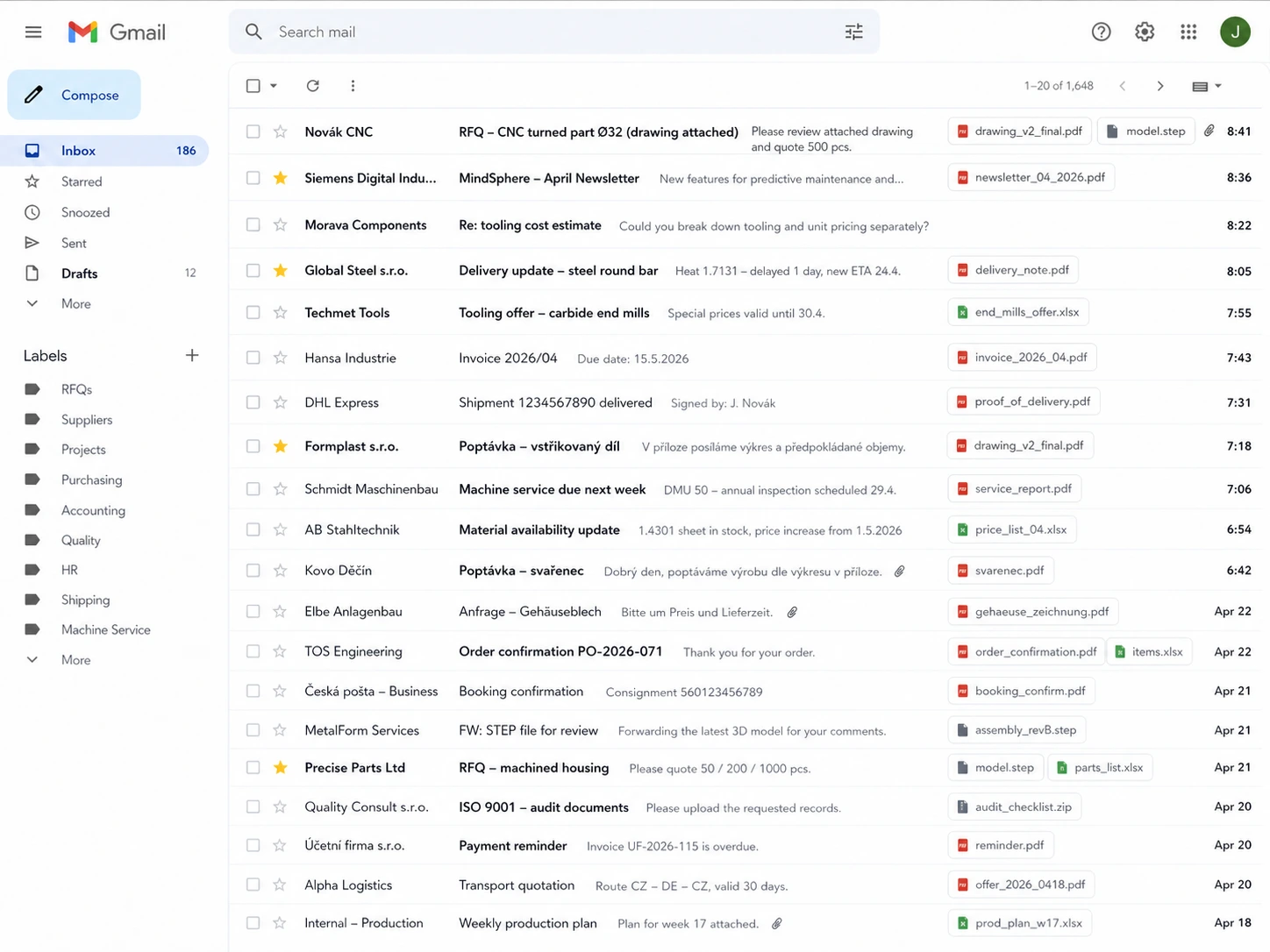Star the Morava Components email
Image resolution: width=1270 pixels, height=952 pixels.
(280, 224)
